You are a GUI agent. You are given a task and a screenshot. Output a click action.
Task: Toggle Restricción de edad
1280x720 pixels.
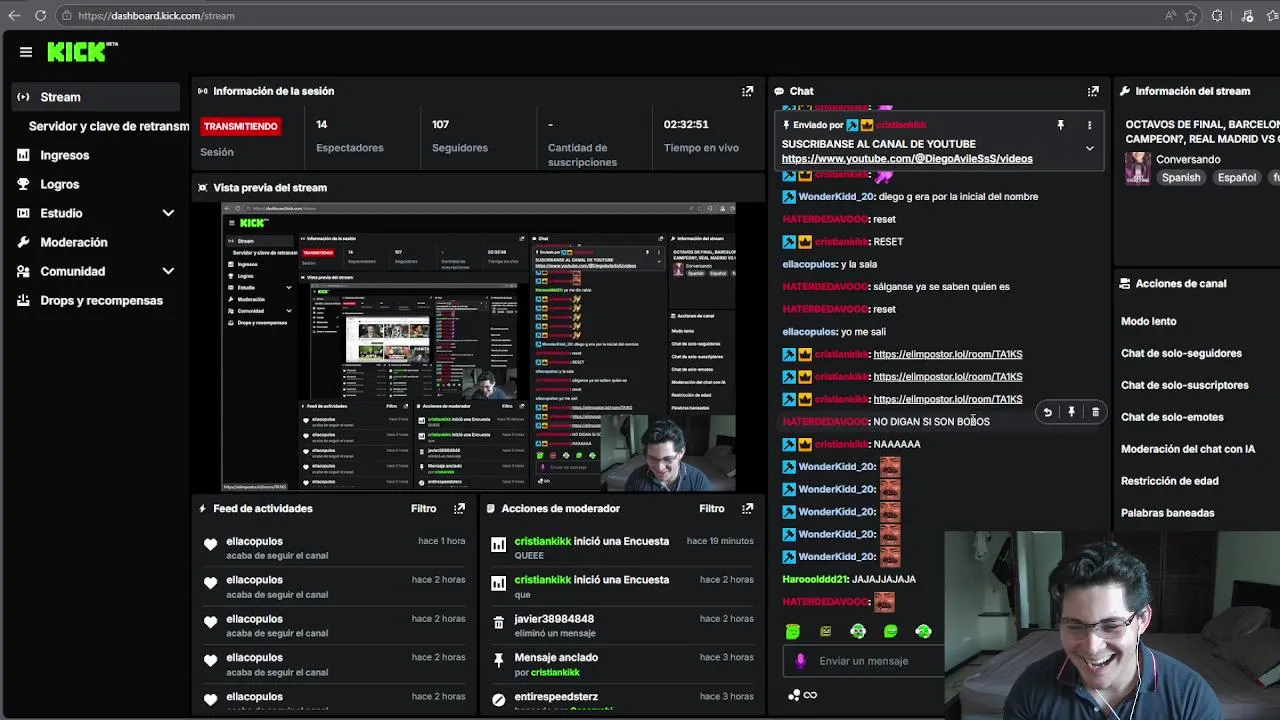point(1170,481)
